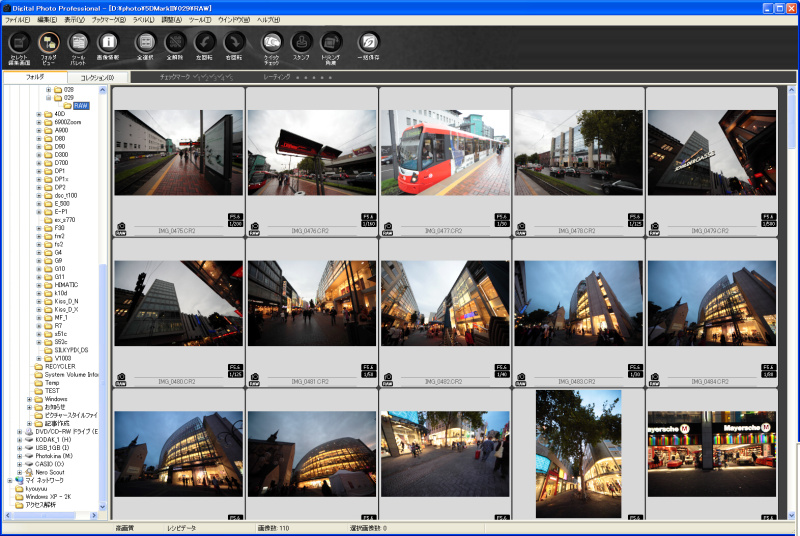The image size is (800, 536).
Task: Rotate right using the 右回転 icon
Action: pos(234,43)
